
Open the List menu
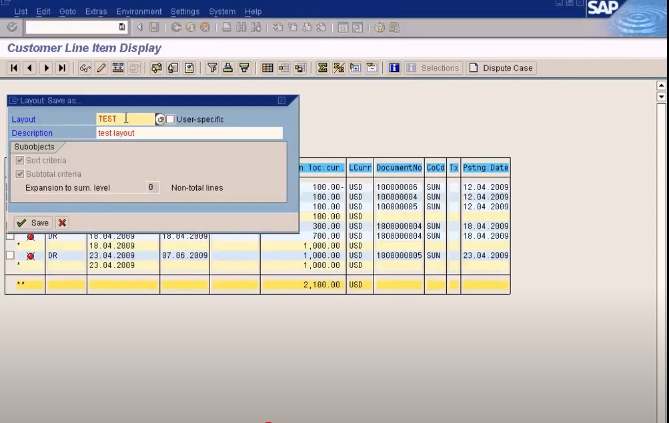[x=20, y=12]
